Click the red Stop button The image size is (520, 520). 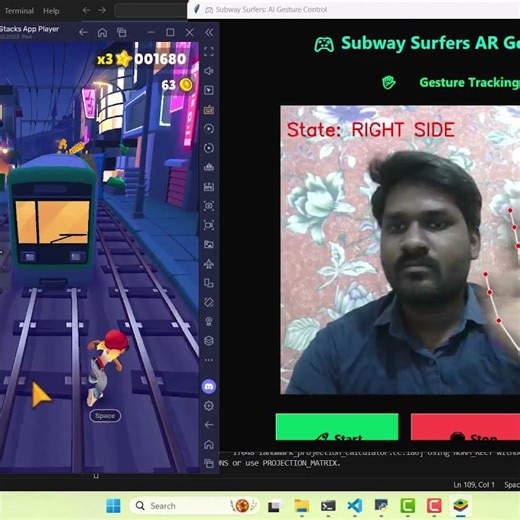(x=465, y=427)
